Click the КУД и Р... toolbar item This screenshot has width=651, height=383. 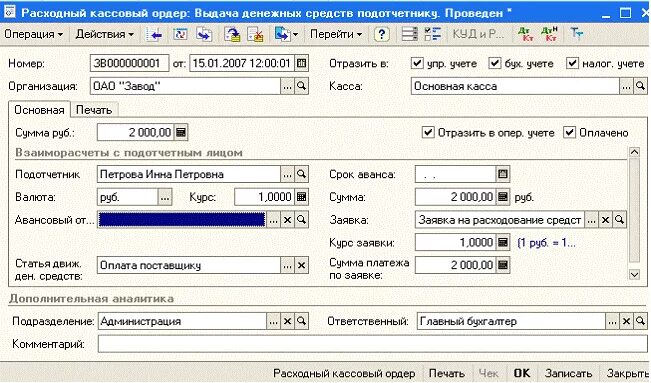coord(478,34)
